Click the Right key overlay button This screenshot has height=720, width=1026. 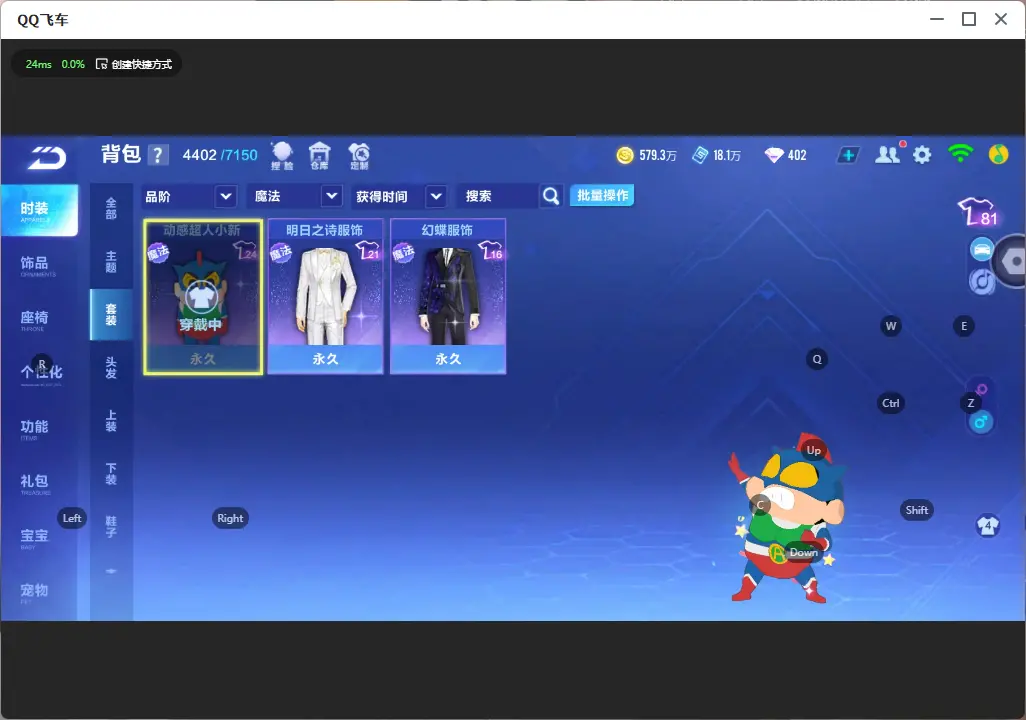[x=230, y=518]
